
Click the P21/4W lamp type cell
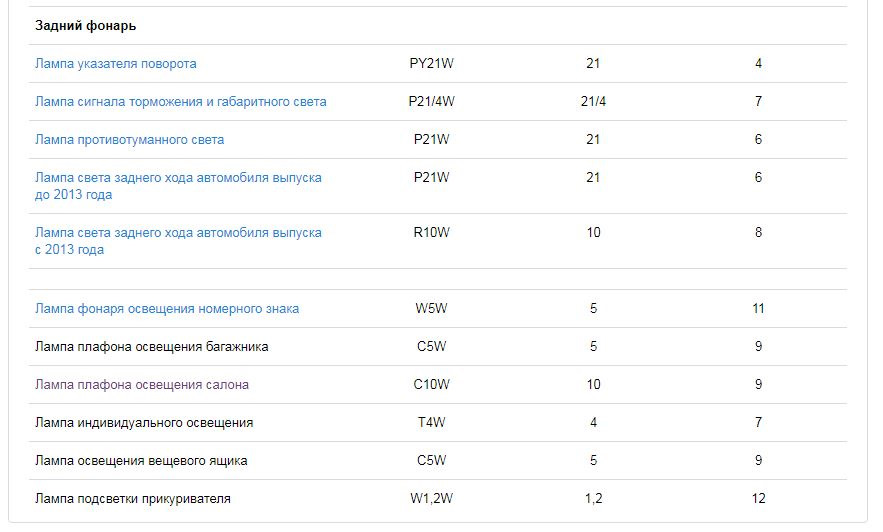coord(431,101)
